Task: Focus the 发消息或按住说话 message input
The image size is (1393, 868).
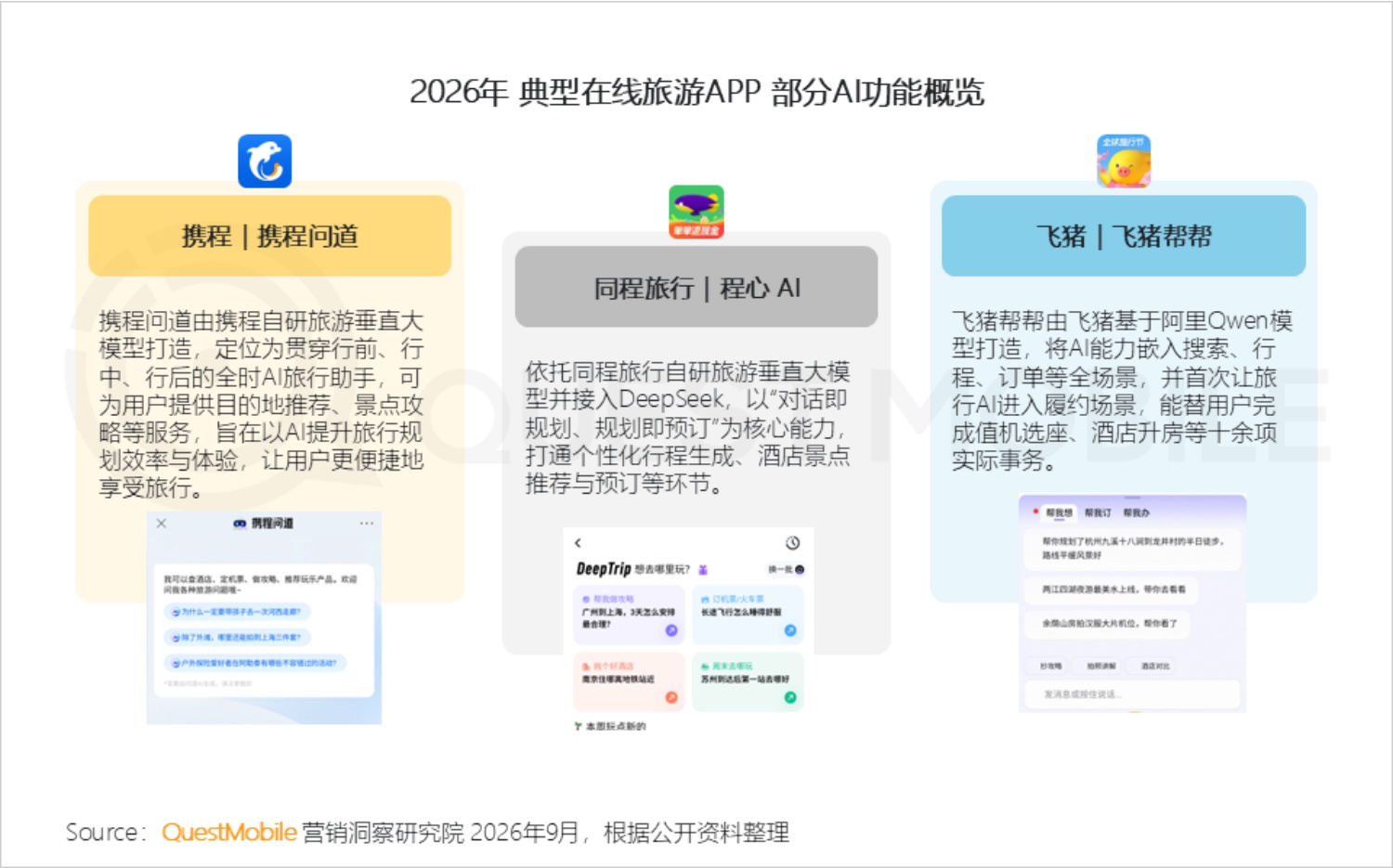Action: [x=1132, y=694]
